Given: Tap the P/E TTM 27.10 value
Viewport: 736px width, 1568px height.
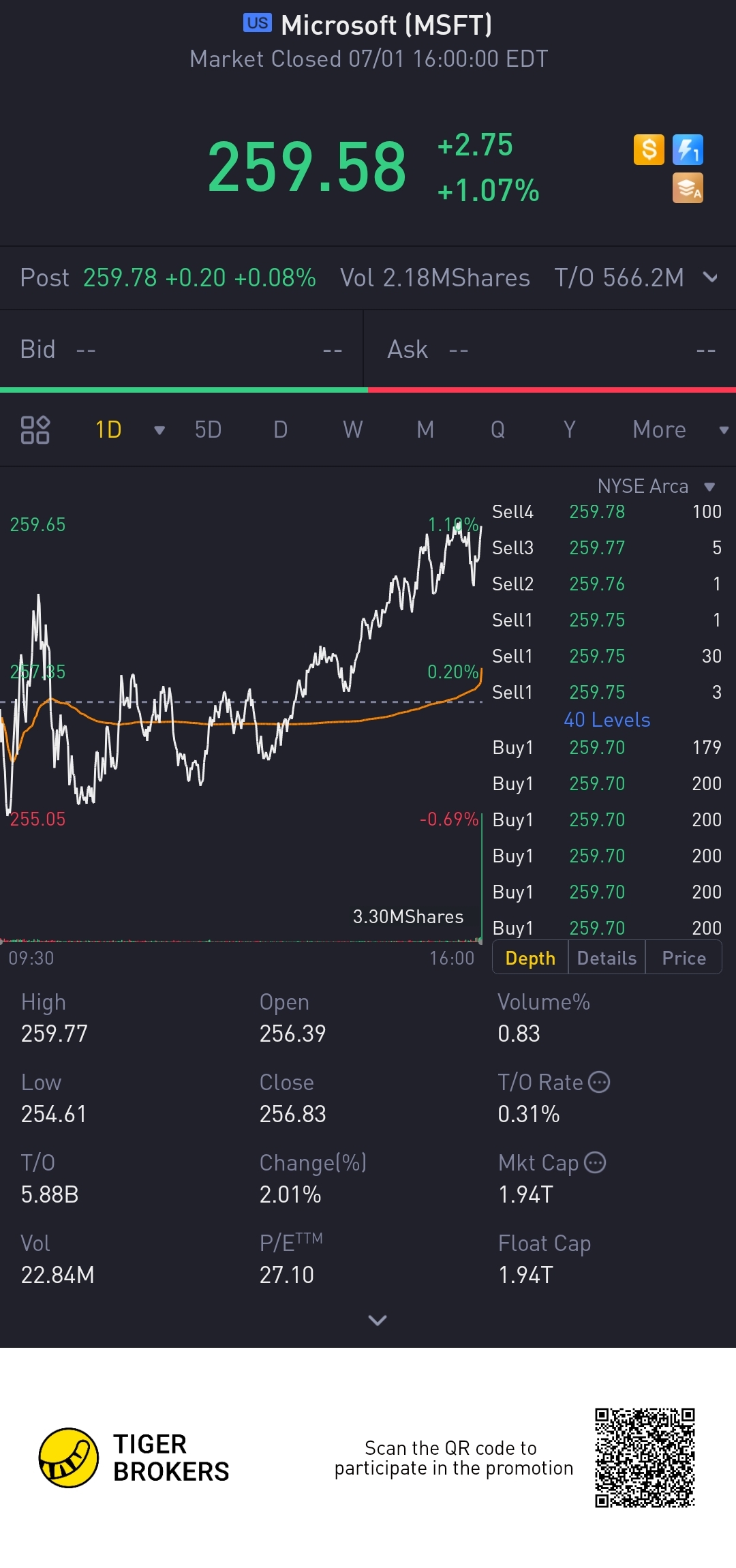Looking at the screenshot, I should click(286, 1275).
